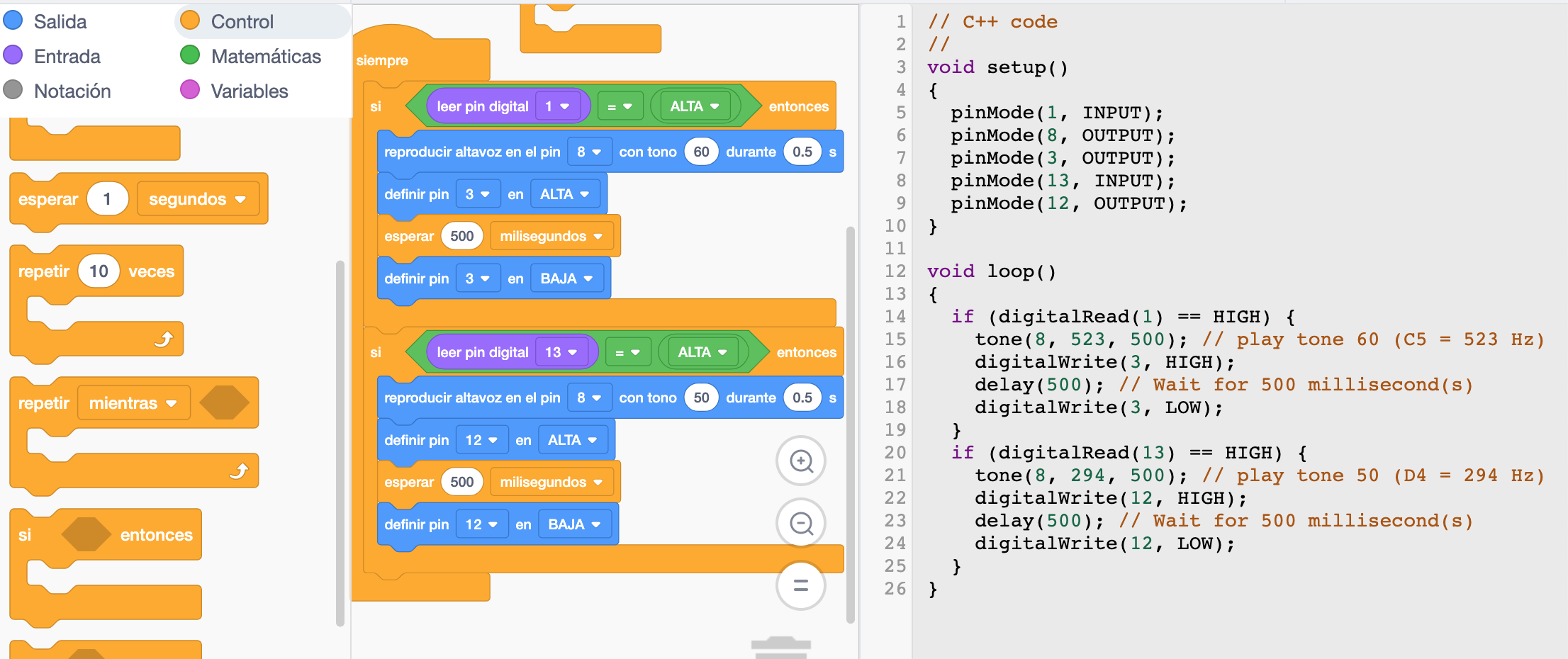Click the loop arrow on repetir 10 veces block
The height and width of the screenshot is (659, 1568).
[164, 339]
